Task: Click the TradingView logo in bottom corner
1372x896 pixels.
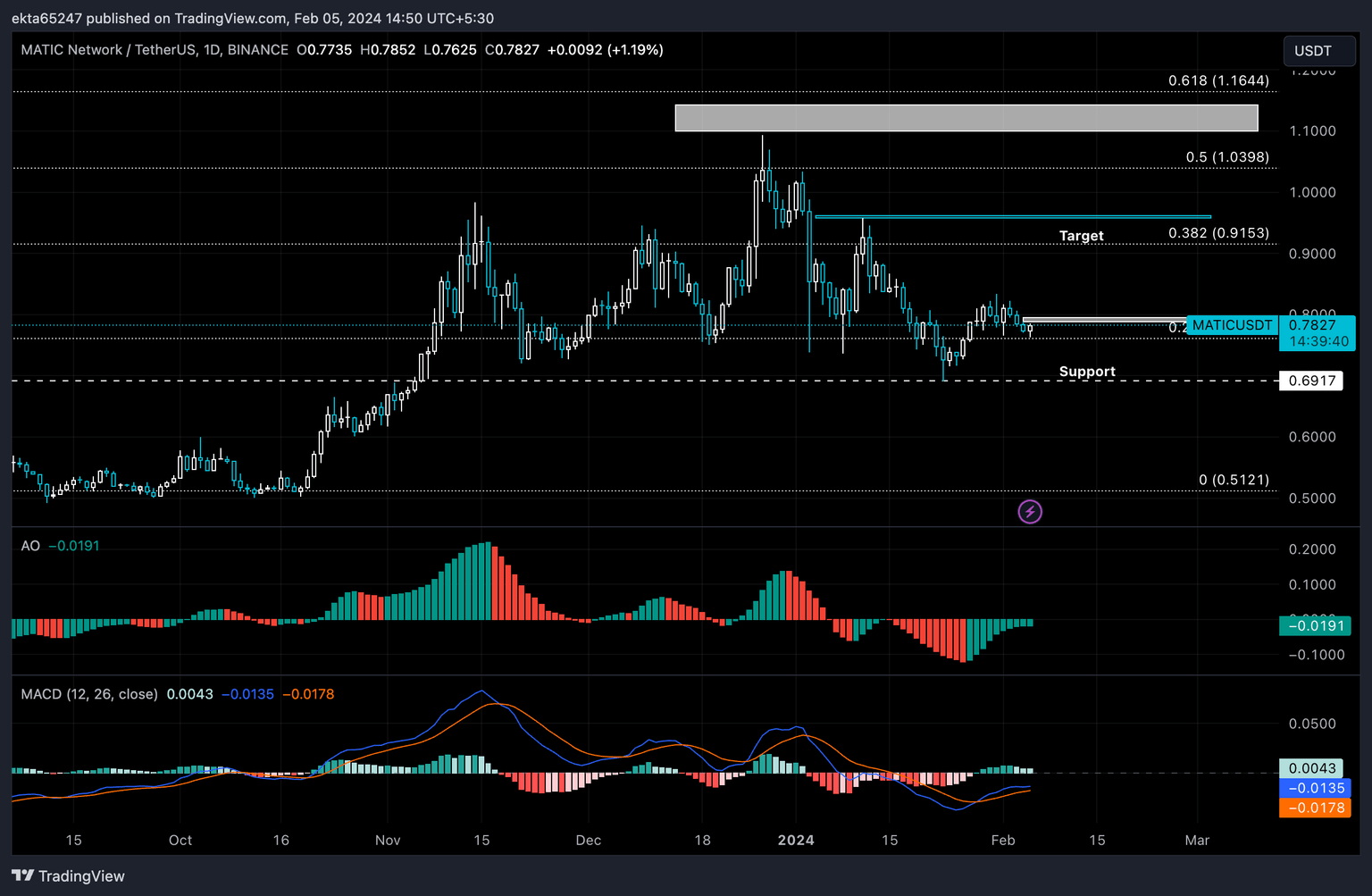Action: [68, 875]
